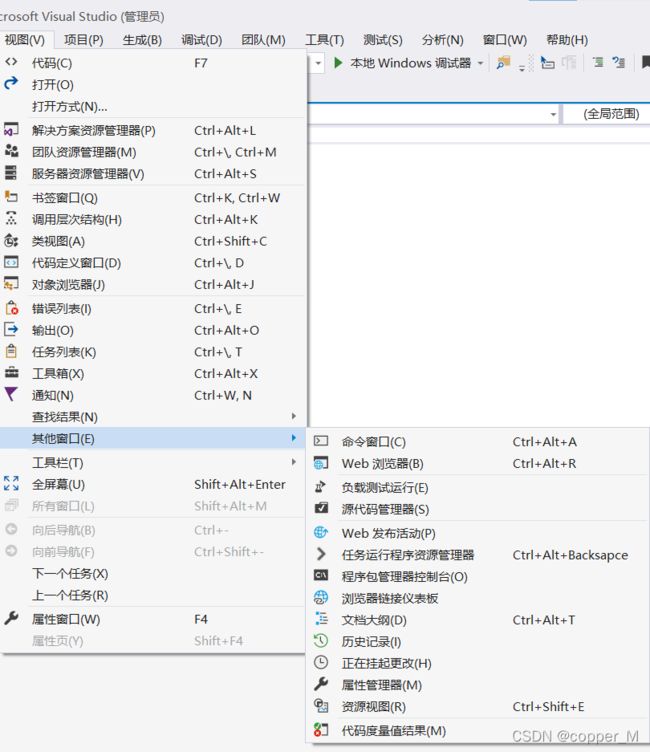The width and height of the screenshot is (650, 752).
Task: Click the 书签窗口 icon
Action: coord(11,197)
